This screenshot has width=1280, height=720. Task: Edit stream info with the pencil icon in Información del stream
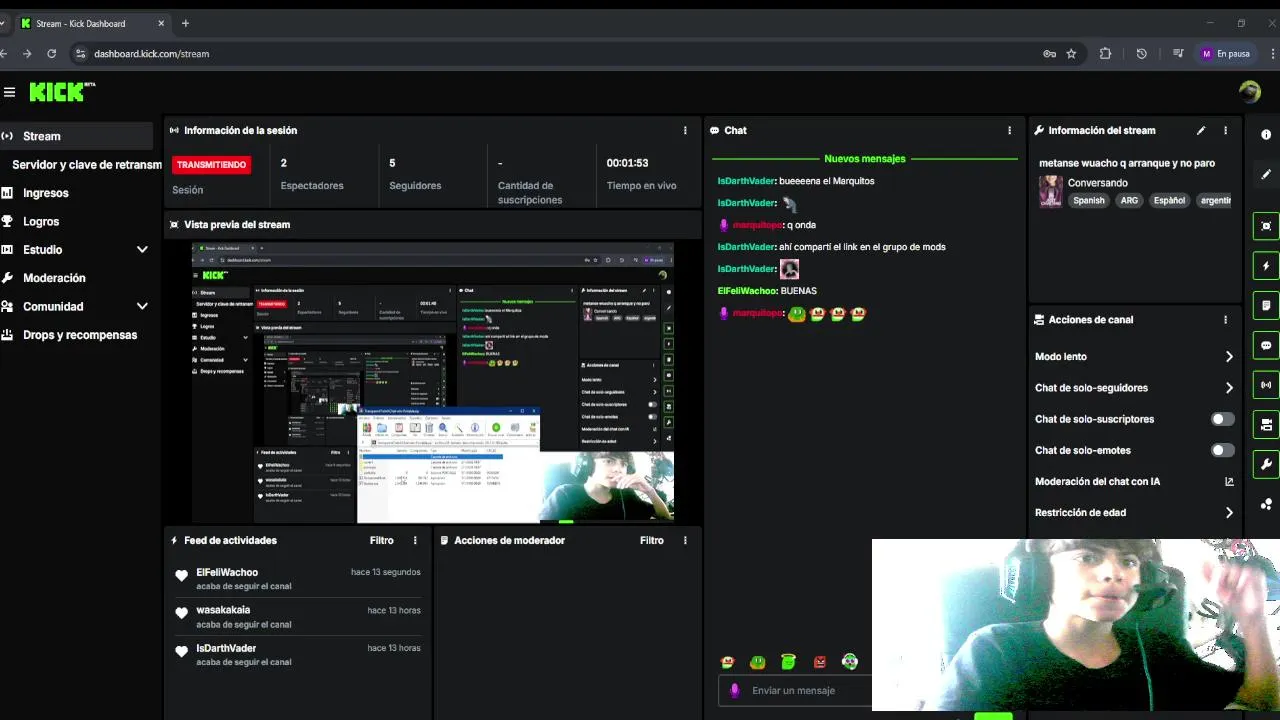tap(1201, 130)
